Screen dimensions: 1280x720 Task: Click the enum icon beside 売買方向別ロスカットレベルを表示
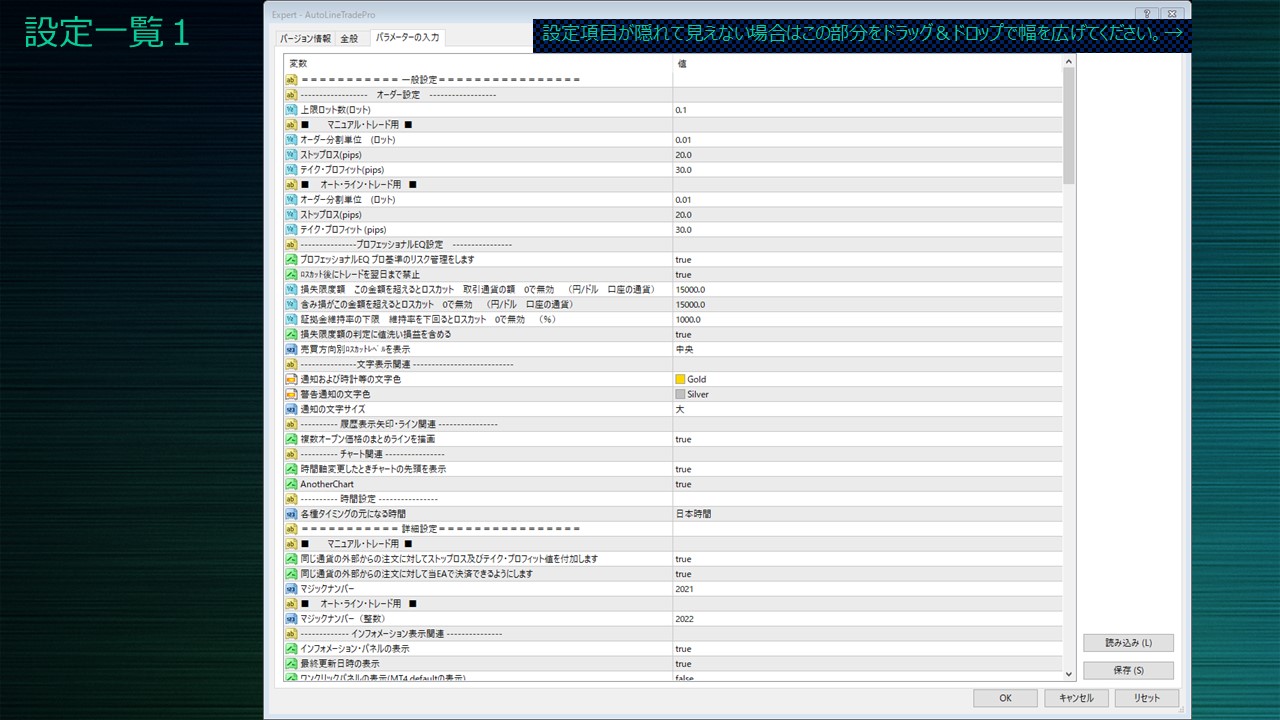[x=292, y=350]
